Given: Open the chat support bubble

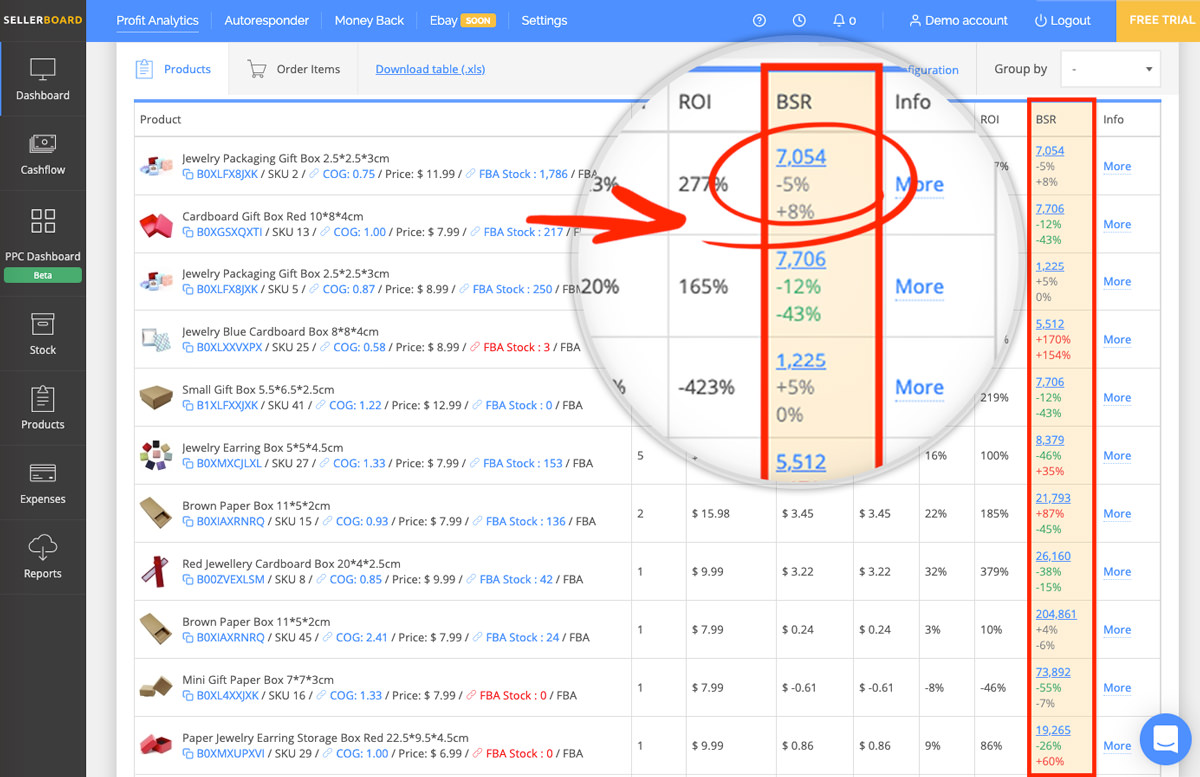Looking at the screenshot, I should (1166, 739).
